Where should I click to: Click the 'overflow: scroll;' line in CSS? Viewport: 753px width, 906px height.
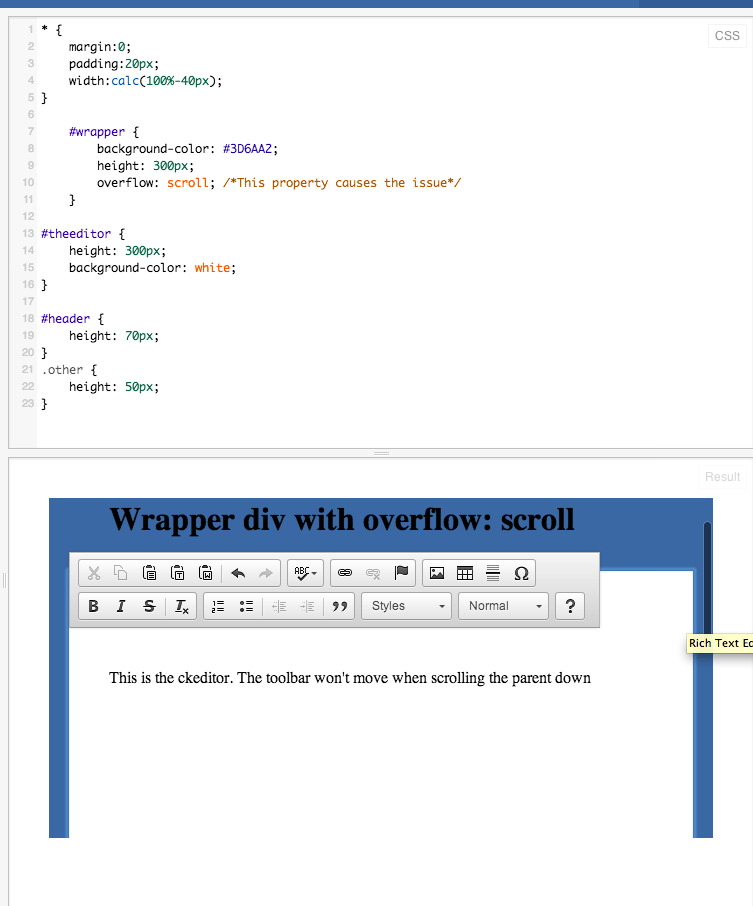[156, 183]
